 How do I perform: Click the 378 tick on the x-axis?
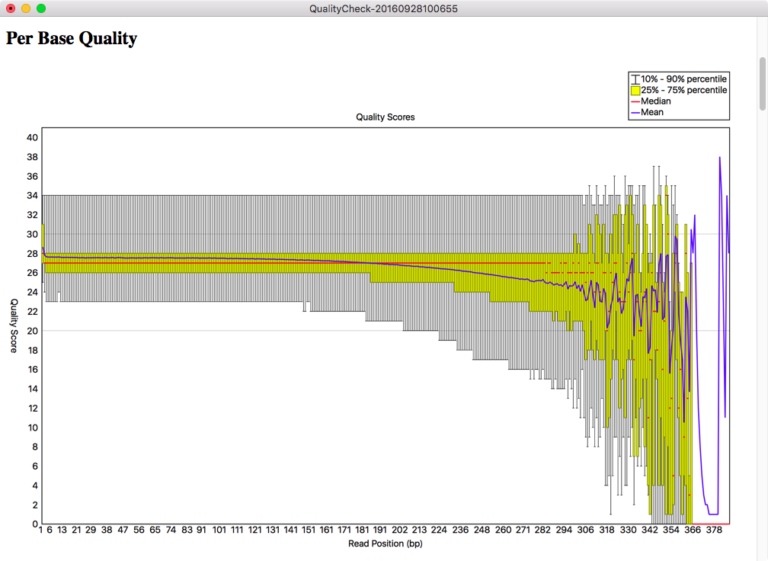[x=713, y=532]
